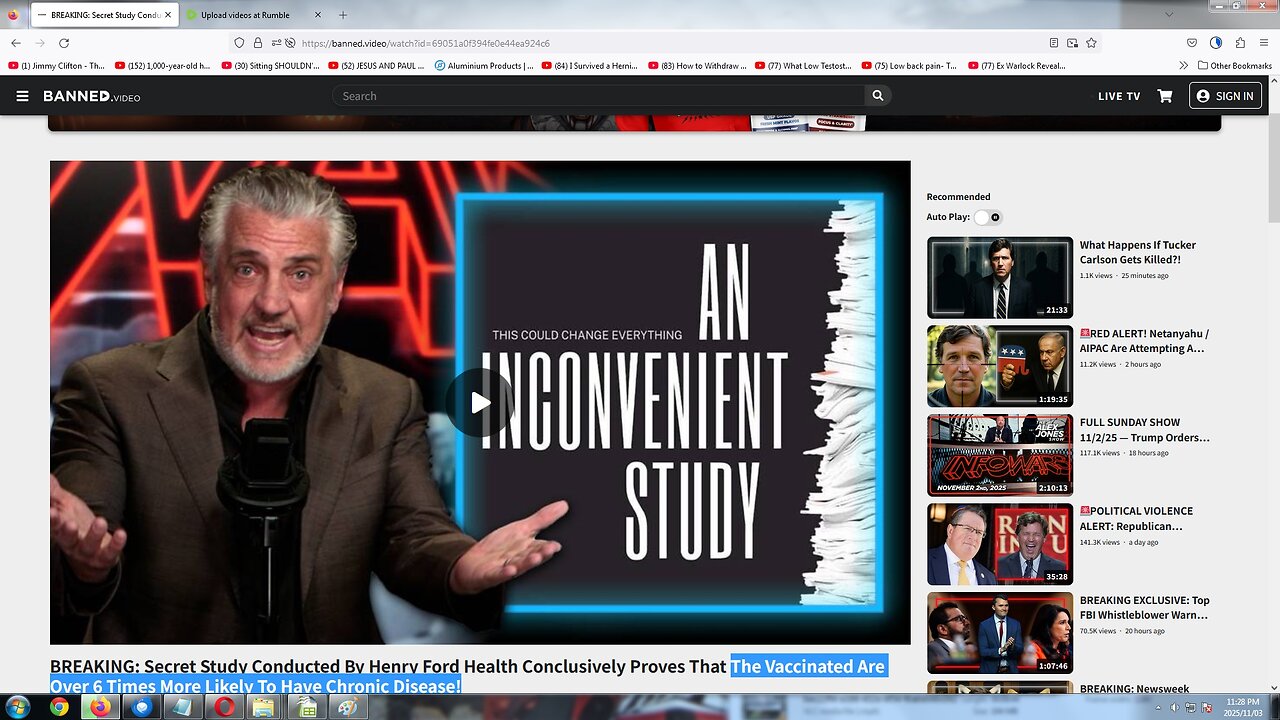
Task: Switch to the BREAKING: Secret Study browser tab
Action: 103,15
